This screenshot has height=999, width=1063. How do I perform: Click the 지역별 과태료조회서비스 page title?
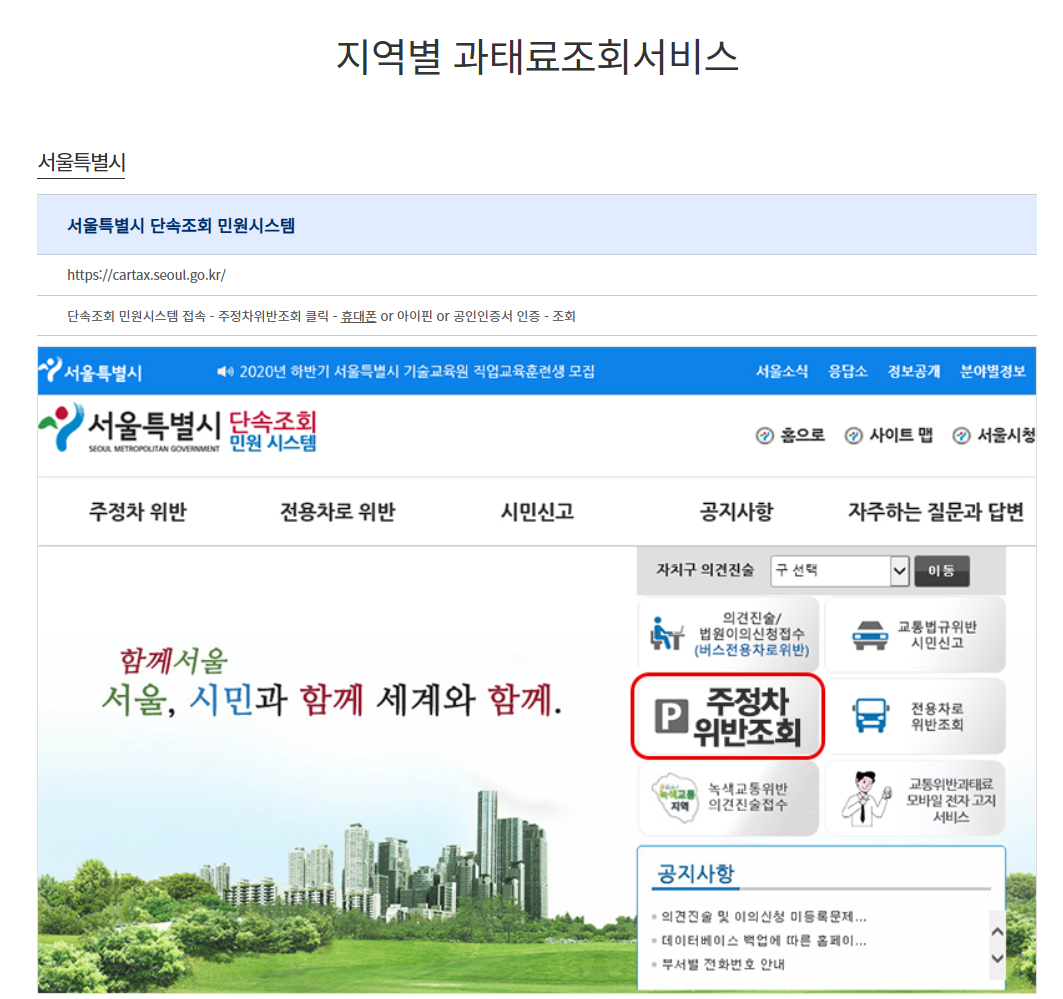pos(537,56)
